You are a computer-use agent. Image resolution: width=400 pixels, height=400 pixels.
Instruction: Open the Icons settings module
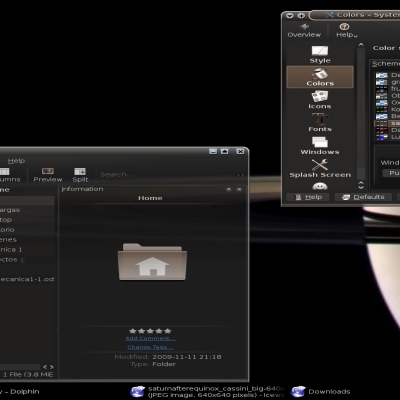(x=320, y=100)
